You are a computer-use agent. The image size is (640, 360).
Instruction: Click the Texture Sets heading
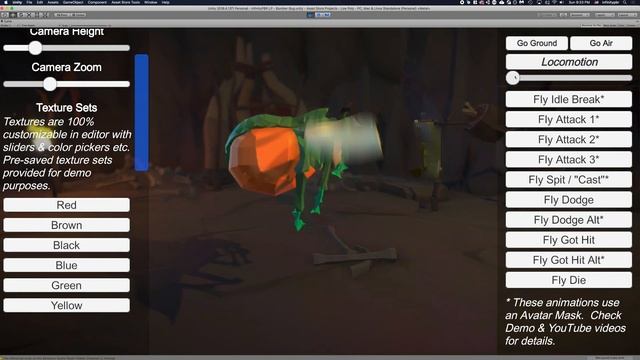tap(67, 108)
